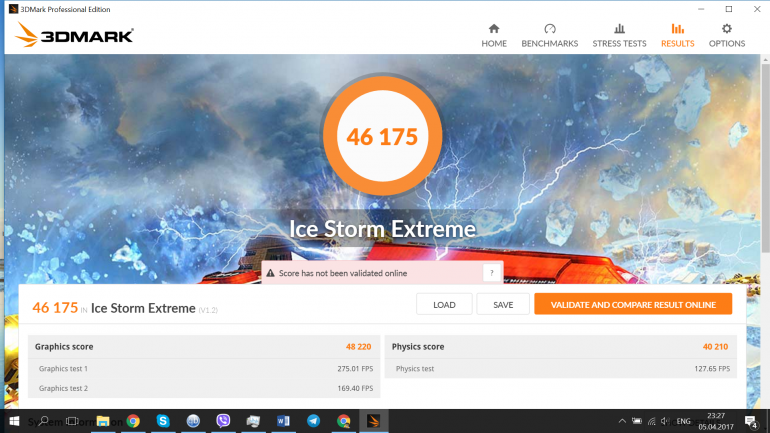770x433 pixels.
Task: Click the scrollbar up arrow
Action: point(765,60)
